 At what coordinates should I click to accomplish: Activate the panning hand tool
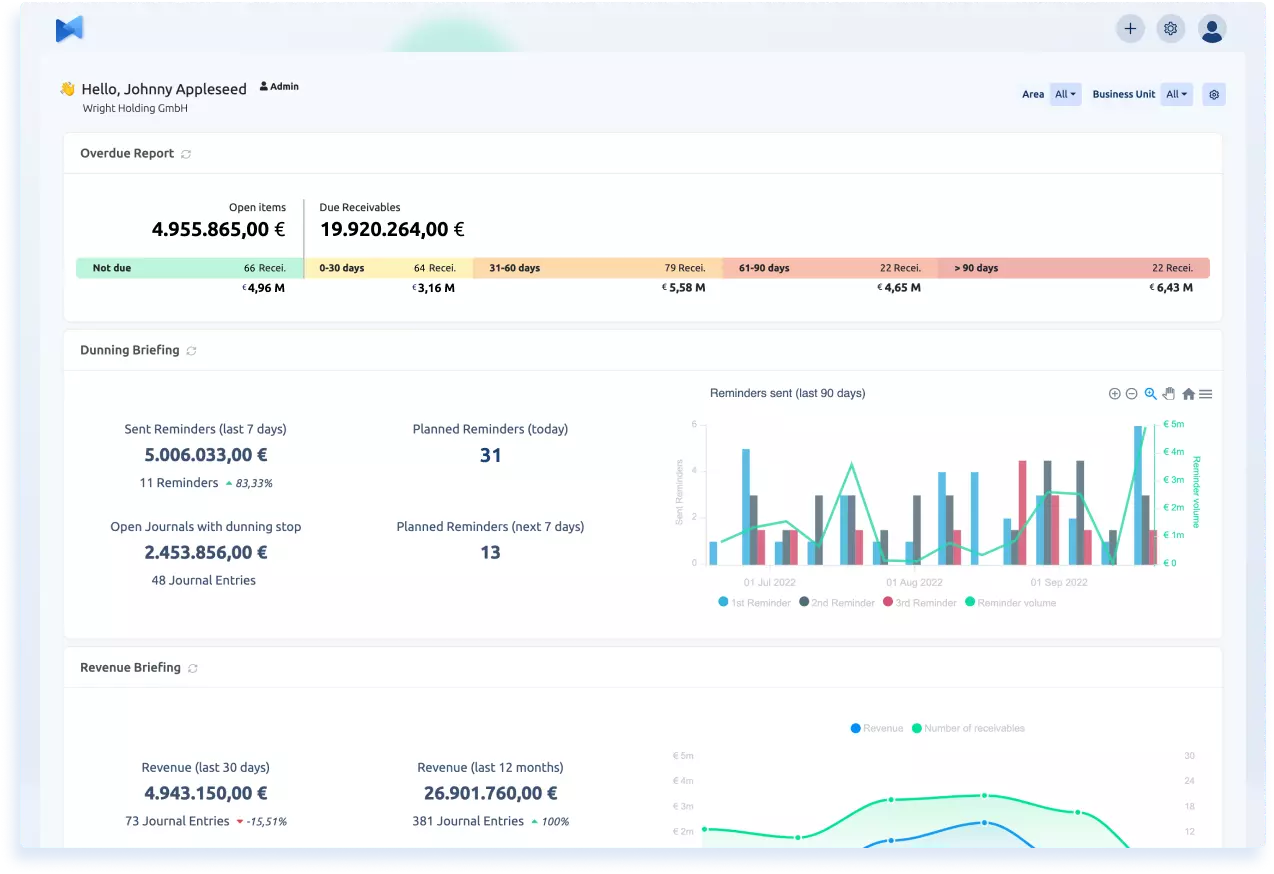(1168, 394)
